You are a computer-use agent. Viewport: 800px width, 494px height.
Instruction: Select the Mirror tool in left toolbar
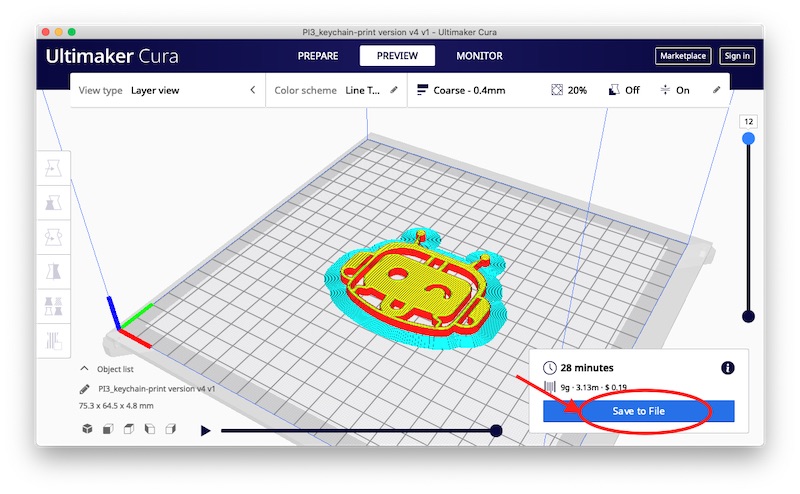pyautogui.click(x=54, y=271)
